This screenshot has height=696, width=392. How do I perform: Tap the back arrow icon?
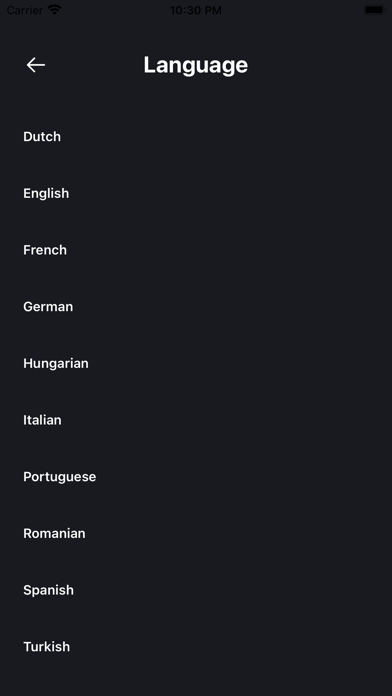(x=36, y=65)
